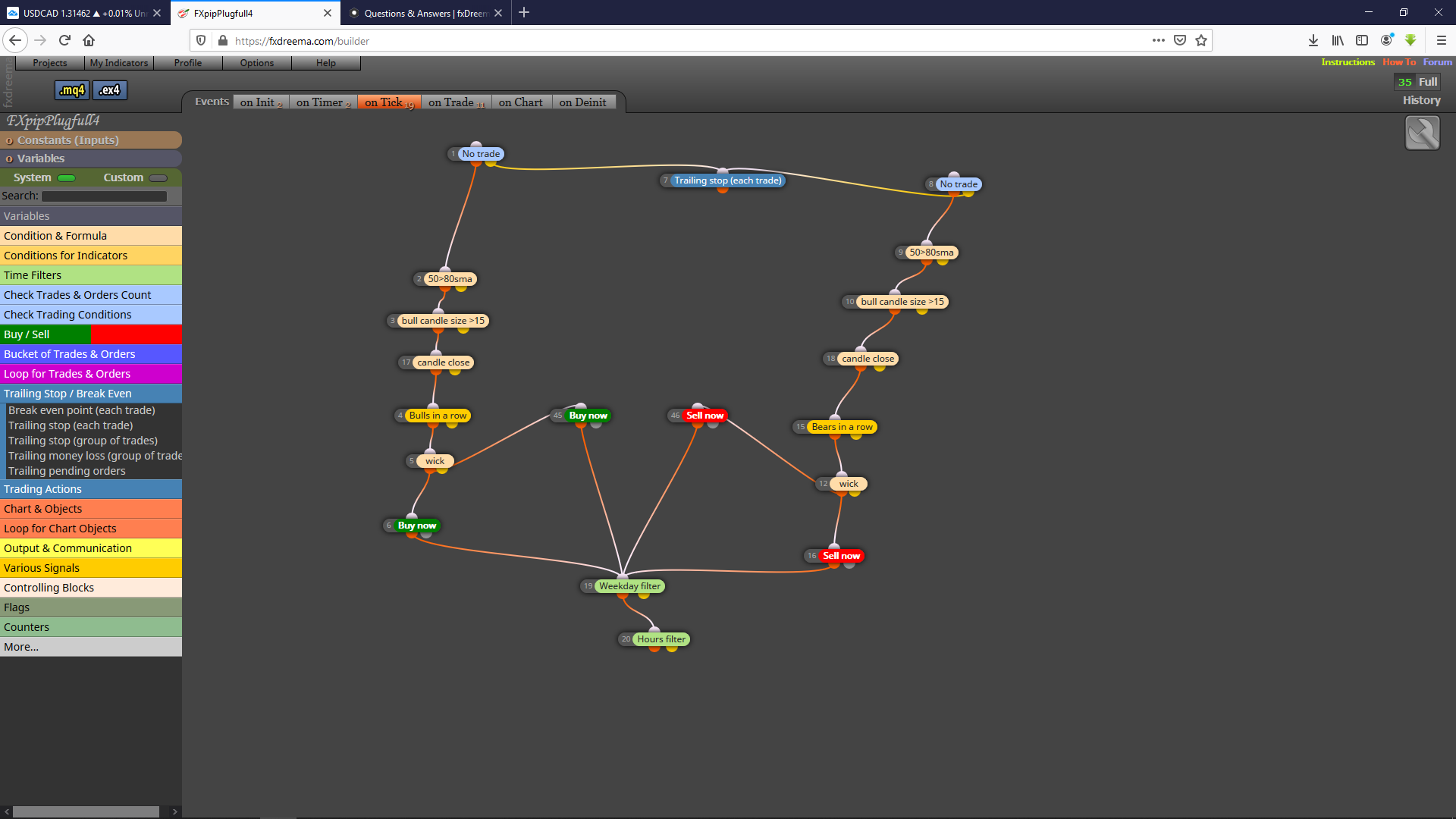
Task: Close the Questions & Answers tab
Action: tap(498, 13)
